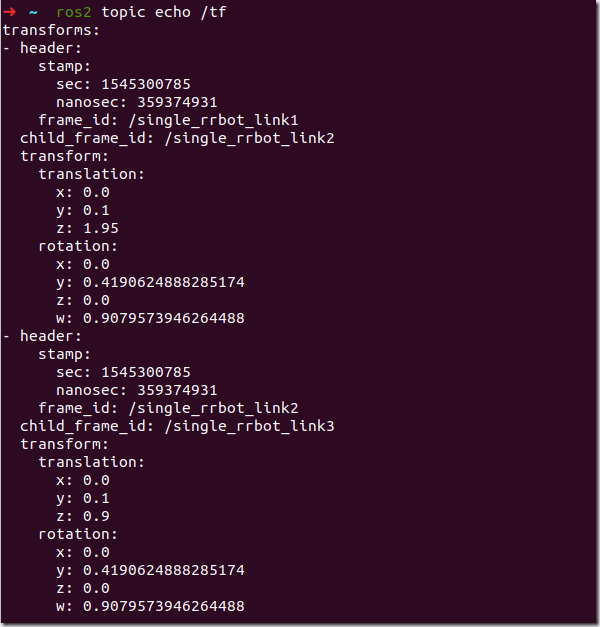
Task: Click the first nanosec value 359374931
Action: tap(177, 102)
